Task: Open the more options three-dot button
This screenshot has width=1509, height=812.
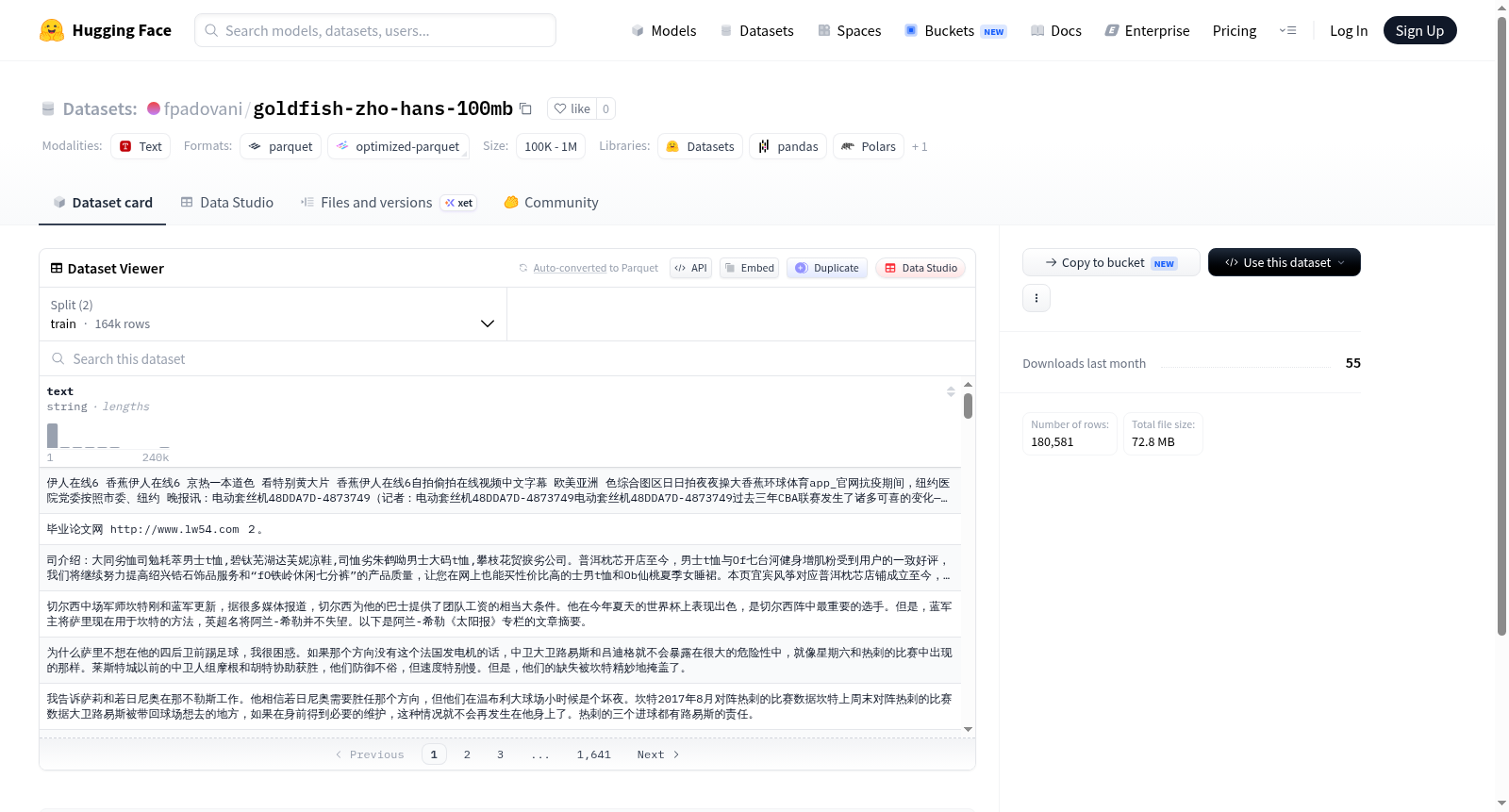Action: [1036, 298]
